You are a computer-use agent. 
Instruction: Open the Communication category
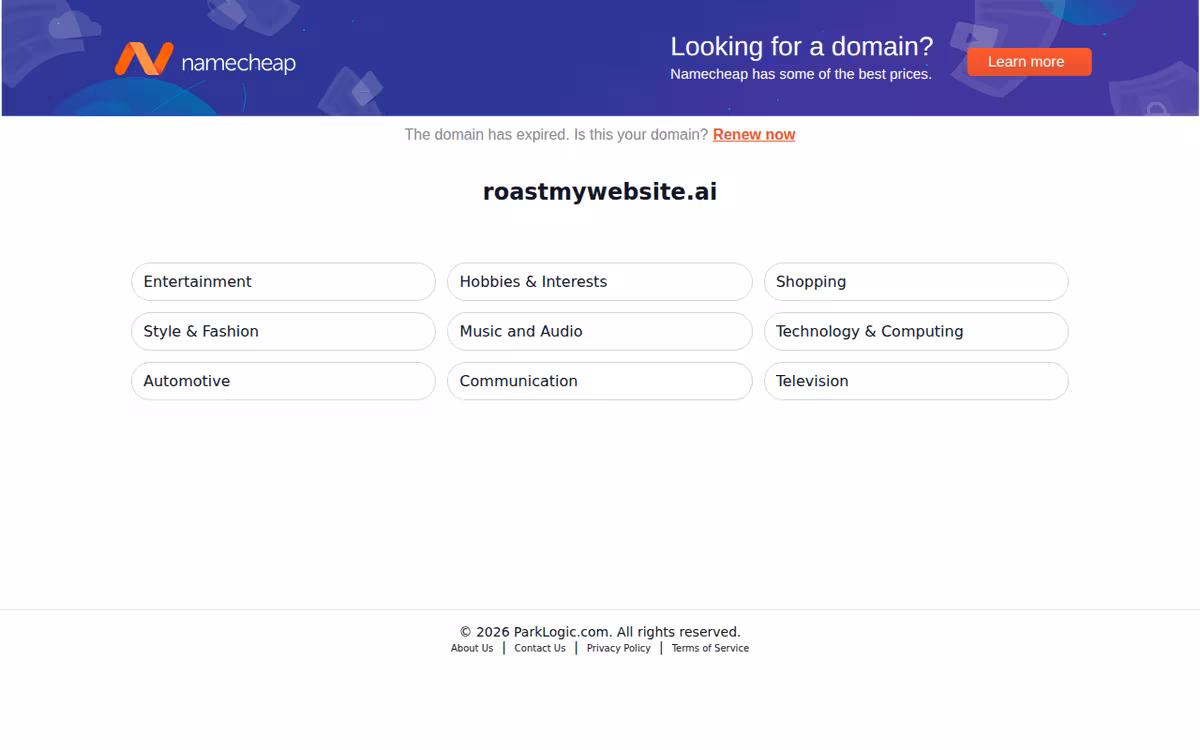pos(600,382)
